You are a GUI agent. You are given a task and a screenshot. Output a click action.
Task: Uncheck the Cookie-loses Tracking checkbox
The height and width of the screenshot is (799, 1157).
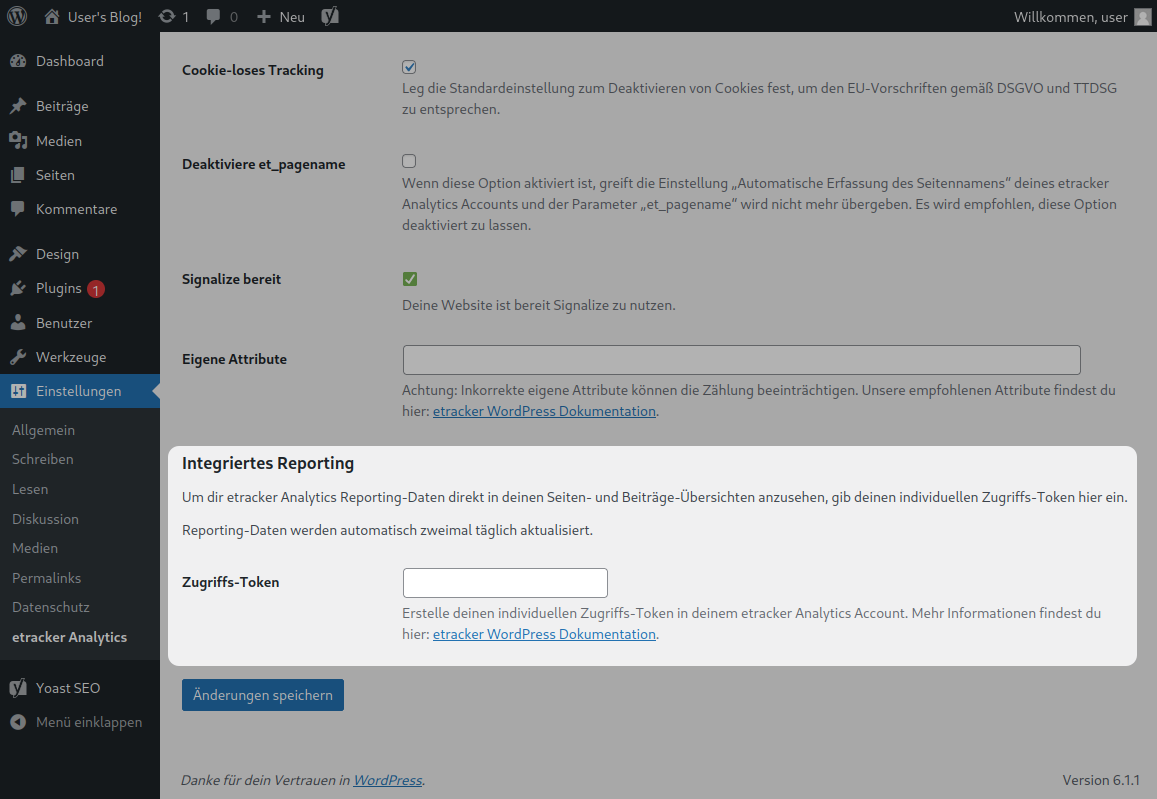click(409, 67)
